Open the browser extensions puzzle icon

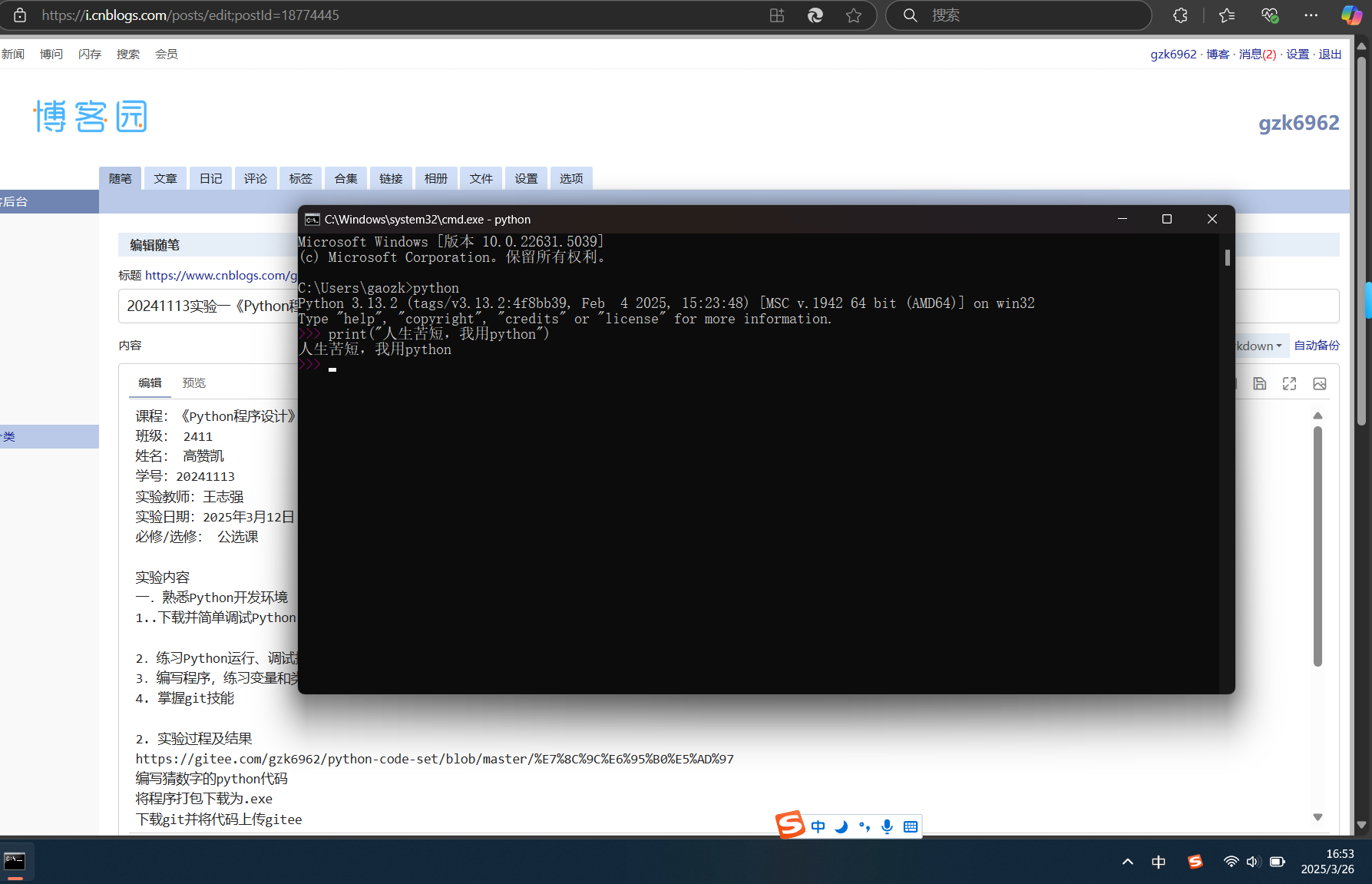[1180, 15]
